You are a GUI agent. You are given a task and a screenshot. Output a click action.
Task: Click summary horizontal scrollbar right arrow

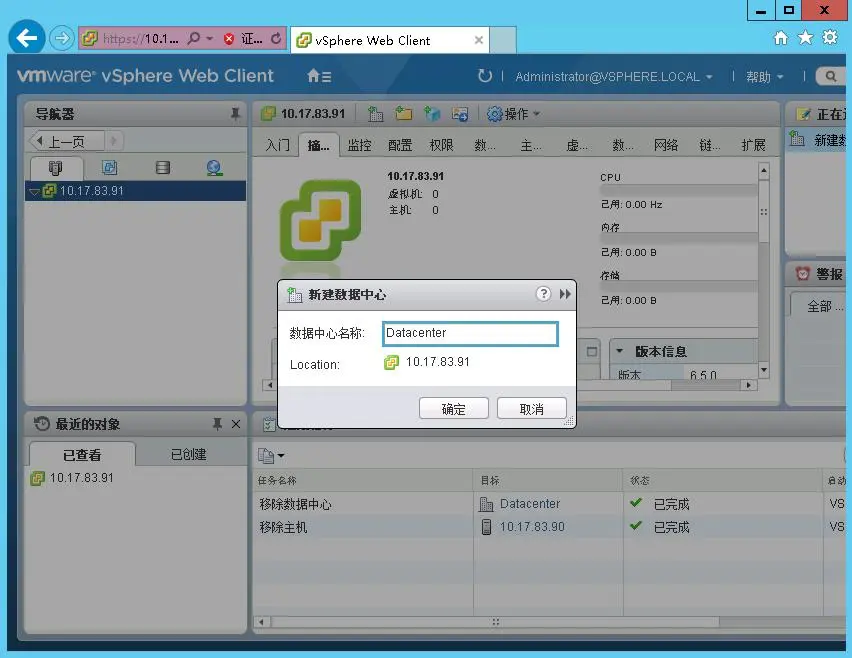[749, 385]
